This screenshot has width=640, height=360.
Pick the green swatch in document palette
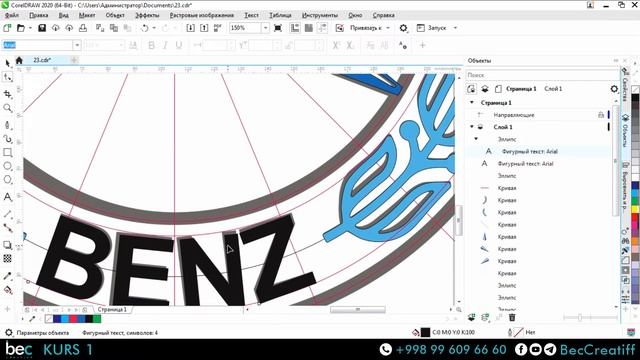(97, 319)
